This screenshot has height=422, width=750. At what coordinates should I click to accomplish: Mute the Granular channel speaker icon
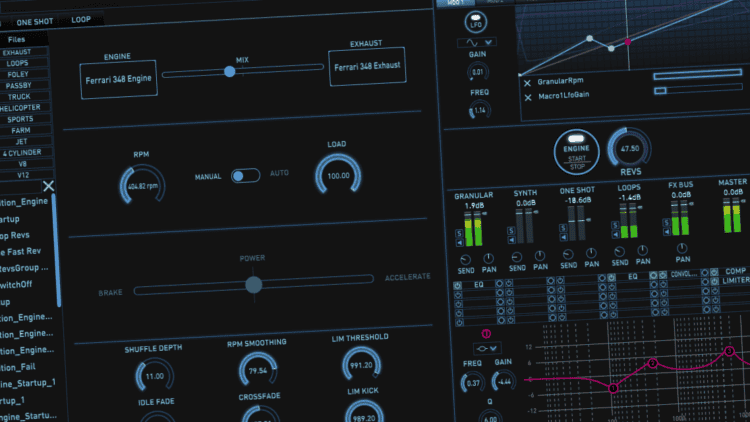[x=460, y=243]
